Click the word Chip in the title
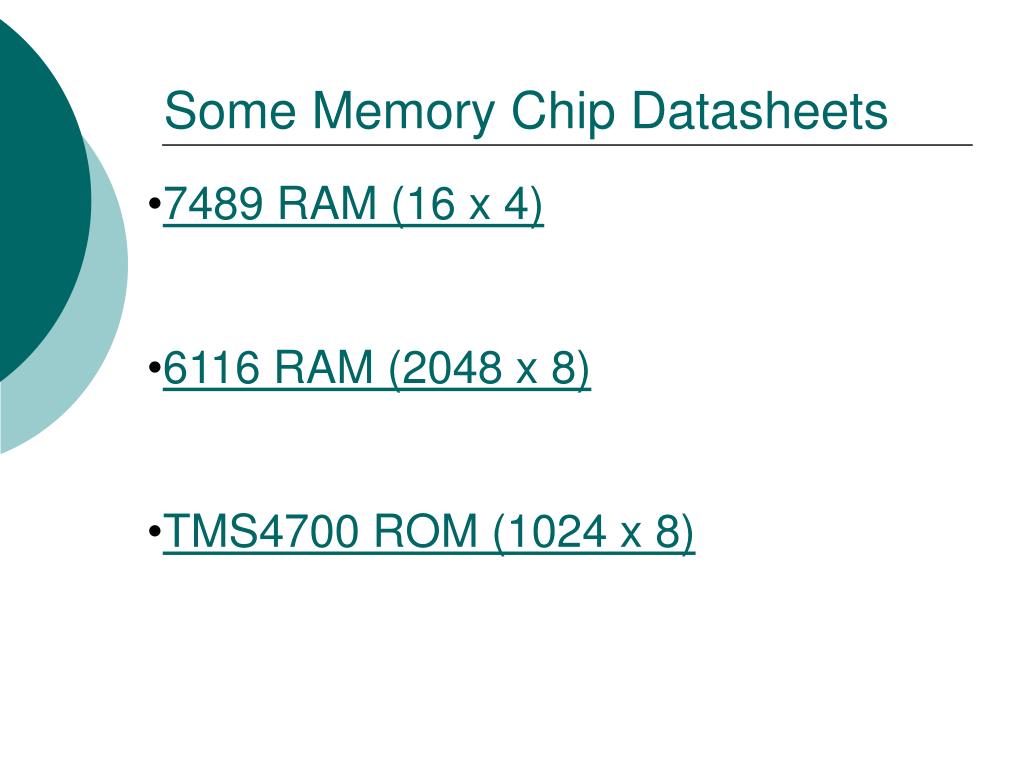1024x768 pixels. pos(563,112)
